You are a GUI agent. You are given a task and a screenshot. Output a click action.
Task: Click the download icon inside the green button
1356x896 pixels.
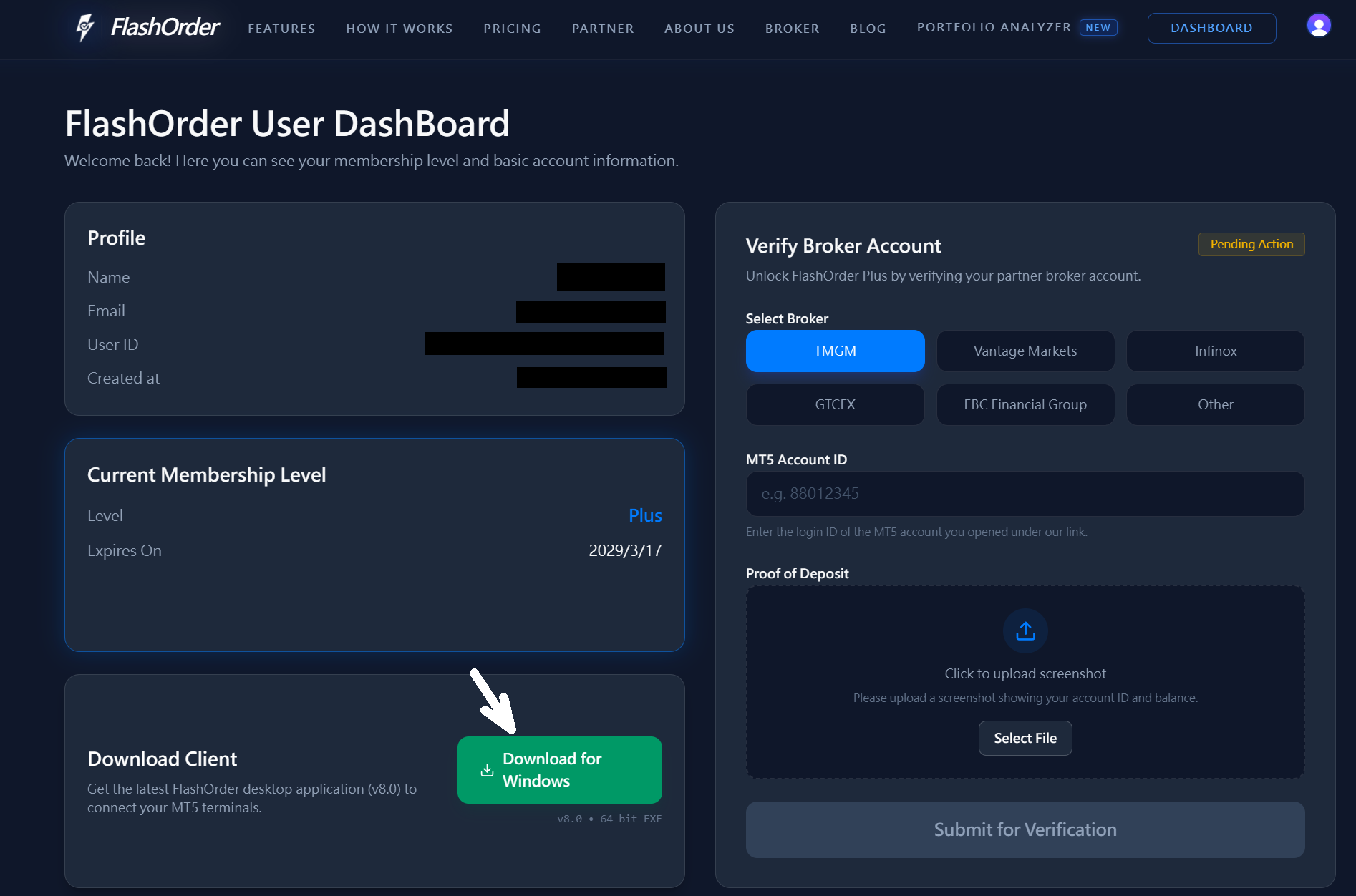(x=487, y=770)
